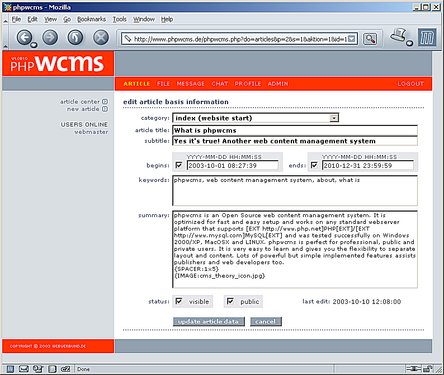Click the cancel button

pos(266,321)
